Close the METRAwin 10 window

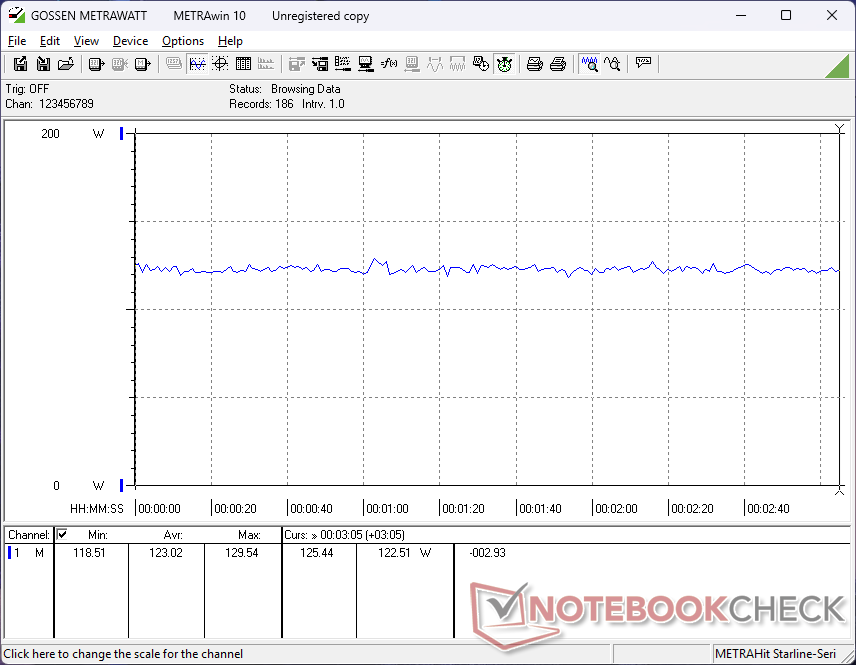(831, 15)
